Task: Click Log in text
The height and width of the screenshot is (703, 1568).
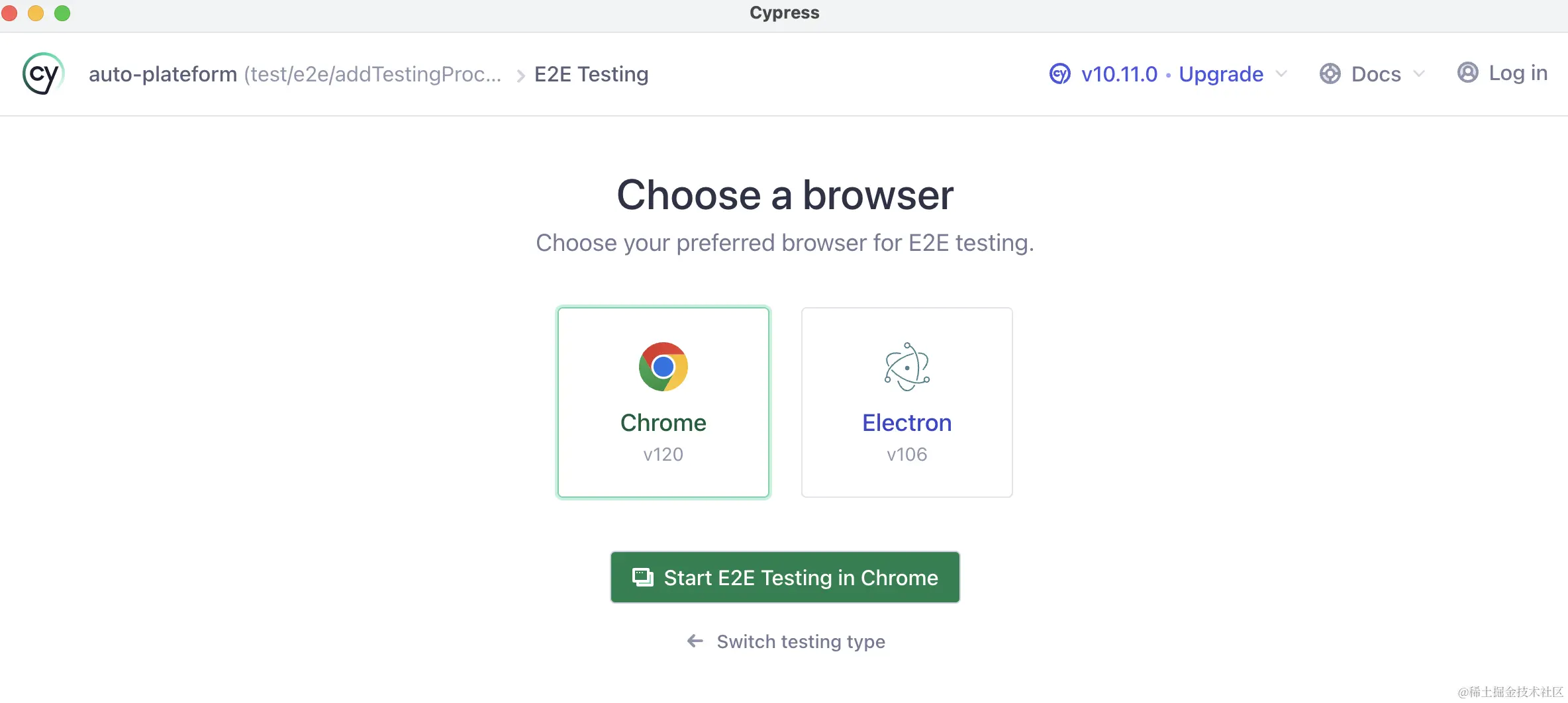Action: point(1518,73)
